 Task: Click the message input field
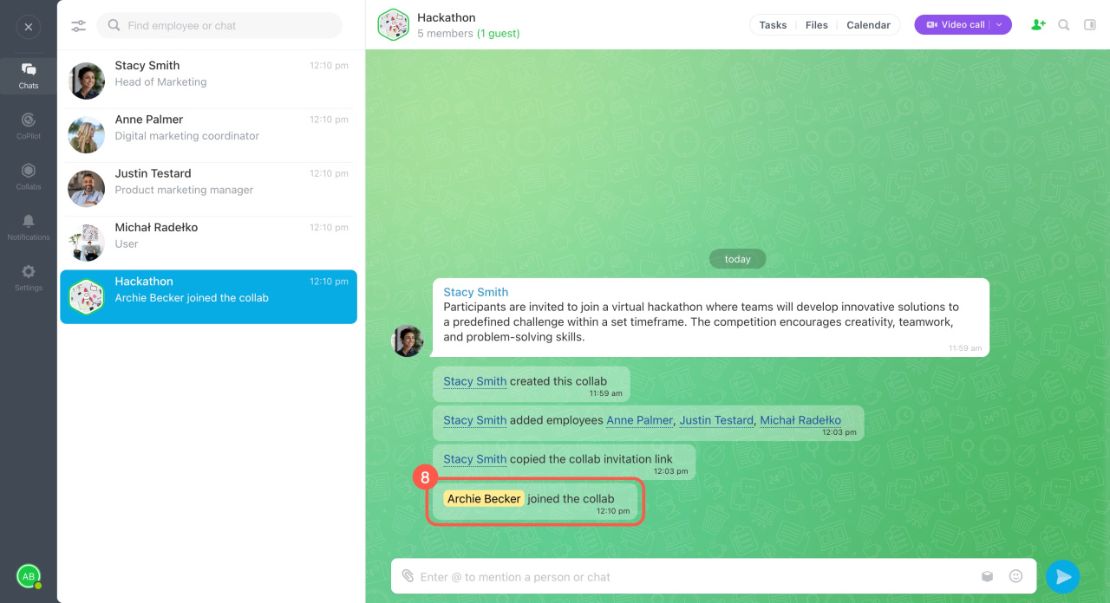coord(696,577)
